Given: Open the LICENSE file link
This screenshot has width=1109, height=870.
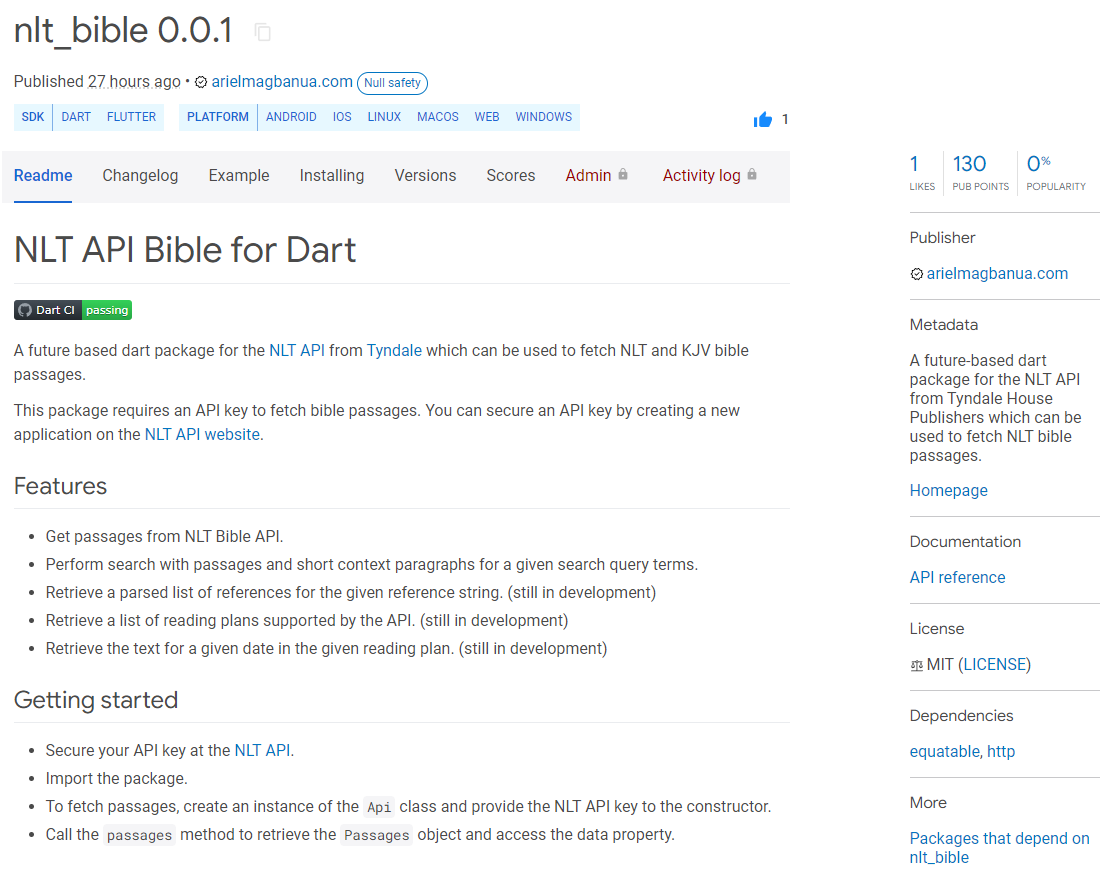Looking at the screenshot, I should [994, 665].
